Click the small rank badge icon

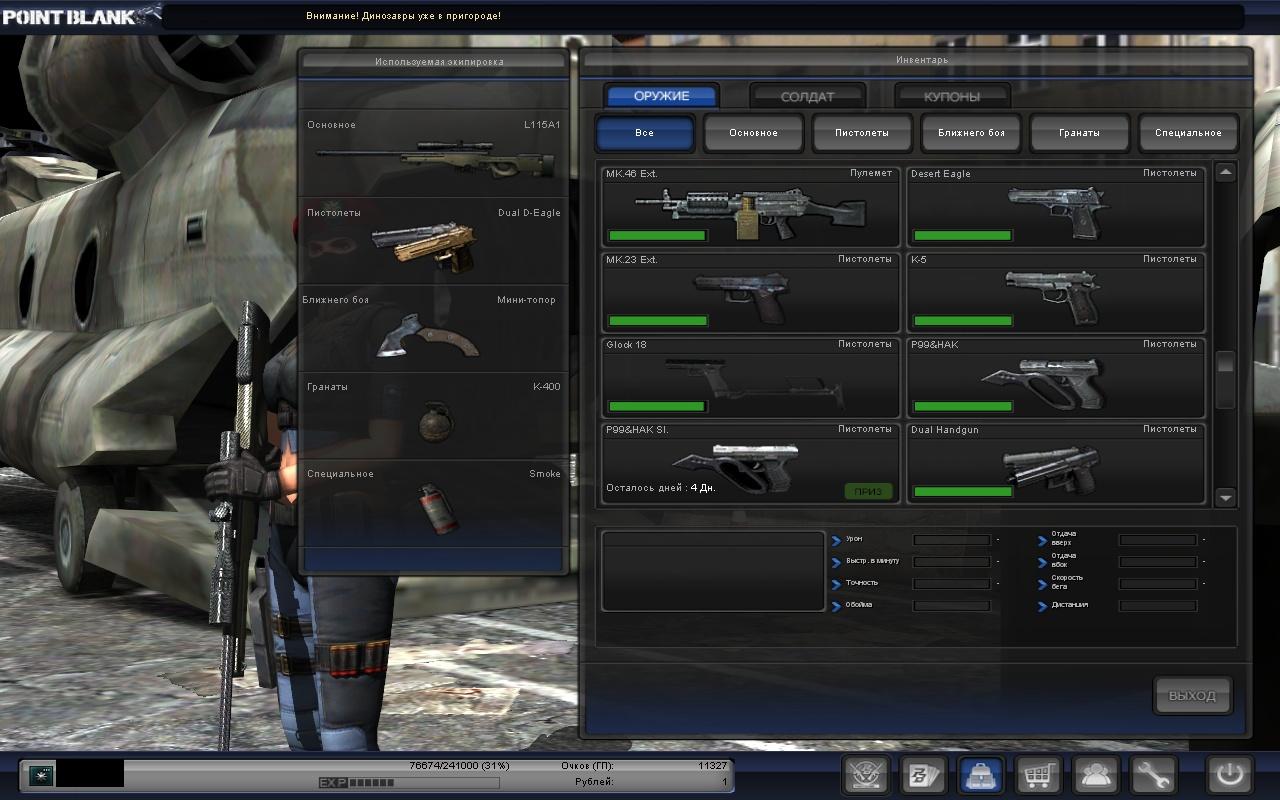[x=41, y=775]
